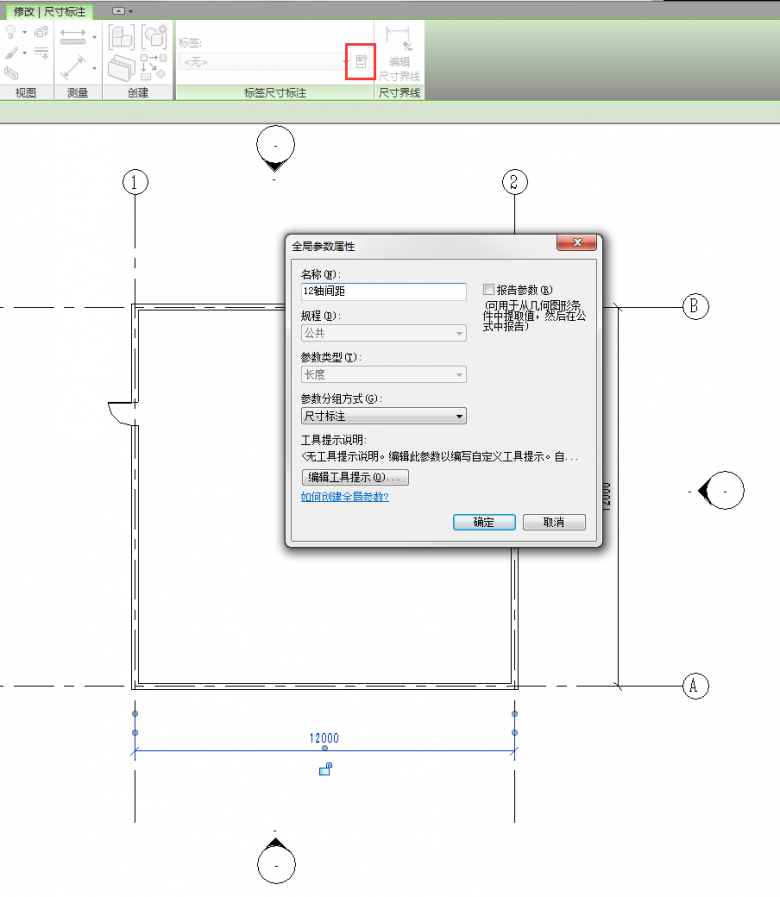This screenshot has width=780, height=897.
Task: Click the 编辑工具提示 button
Action: 355,477
